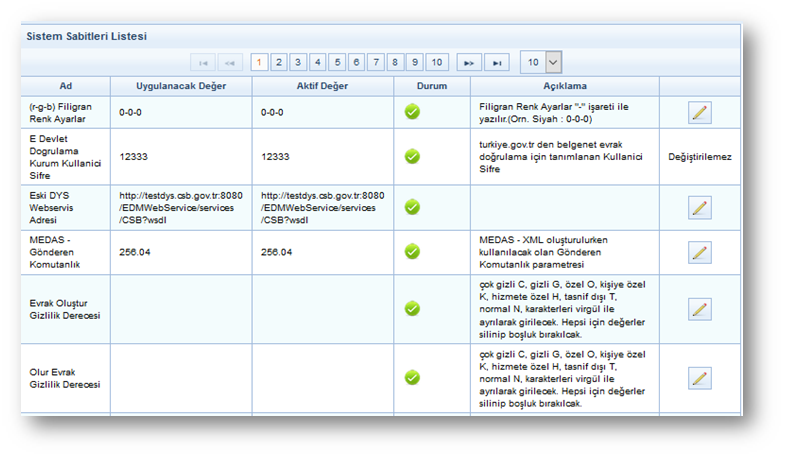Go to the first page of results
This screenshot has width=785, height=458.
coord(203,63)
